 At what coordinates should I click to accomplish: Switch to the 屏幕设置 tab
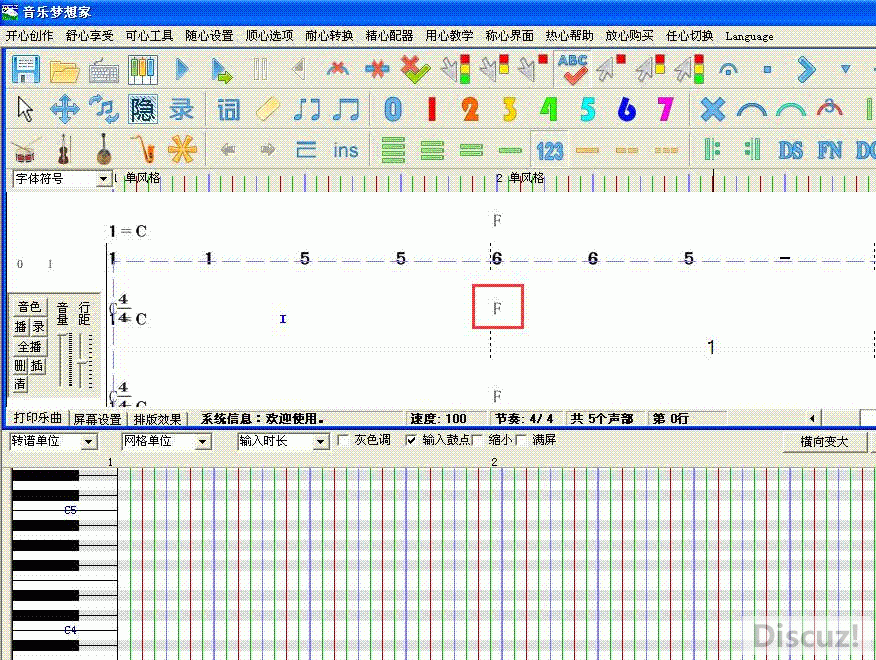coord(99,419)
